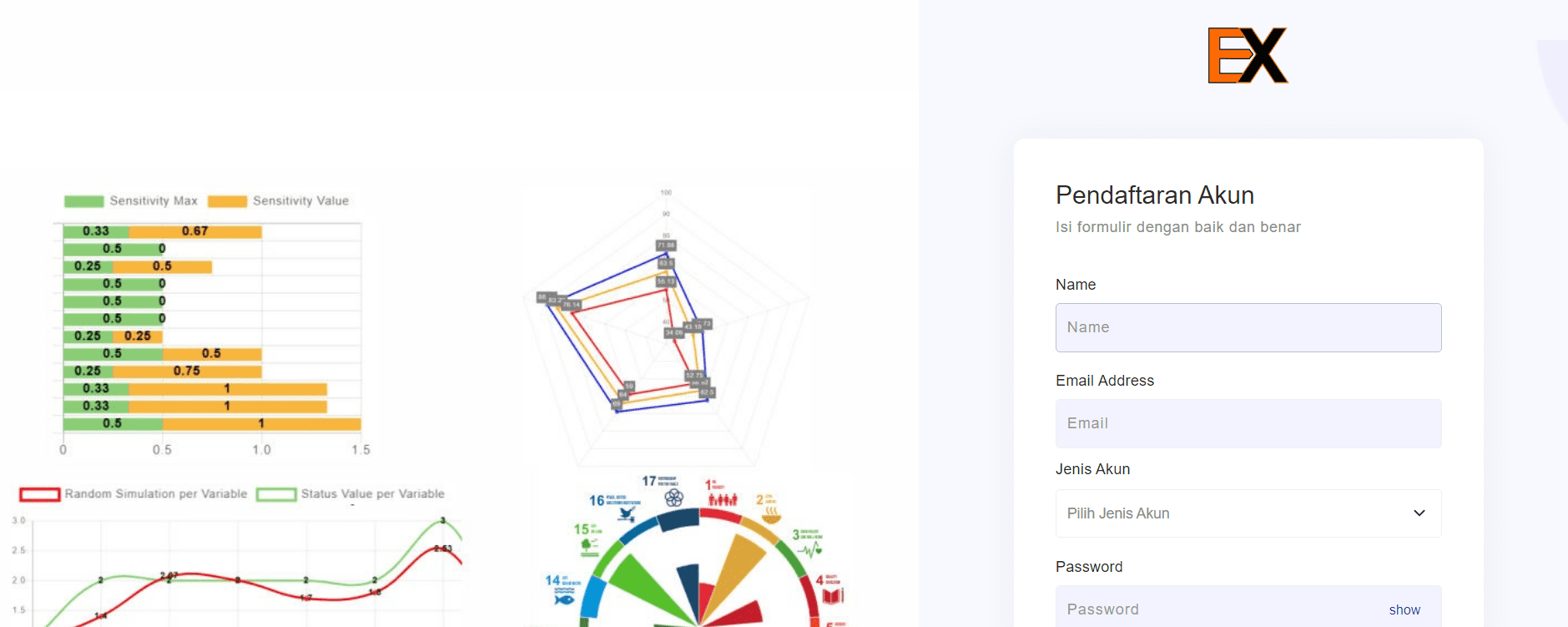Click into the Email Address field
1568x627 pixels.
click(1248, 423)
